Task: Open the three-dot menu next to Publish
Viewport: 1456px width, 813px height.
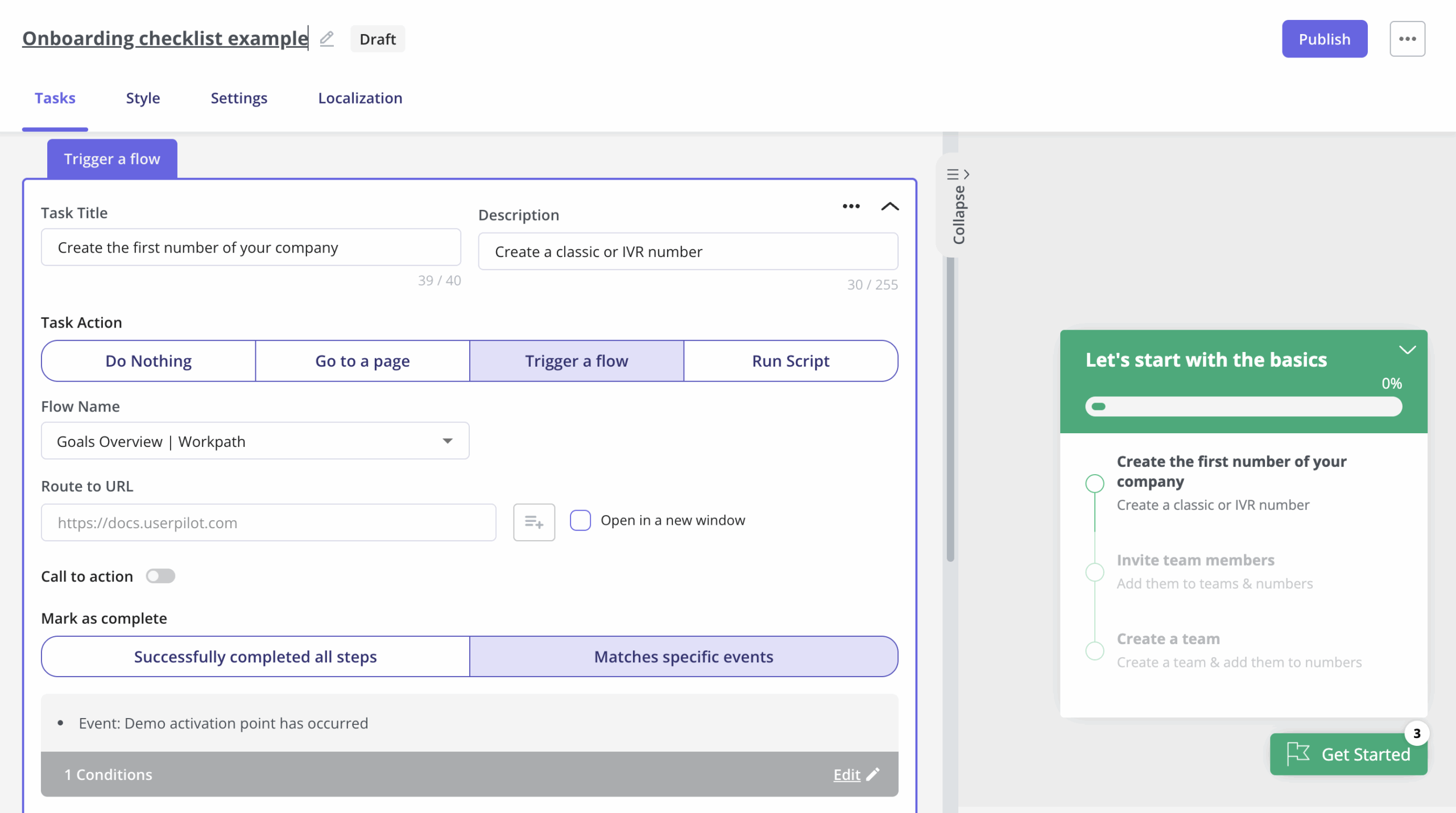Action: [1408, 39]
